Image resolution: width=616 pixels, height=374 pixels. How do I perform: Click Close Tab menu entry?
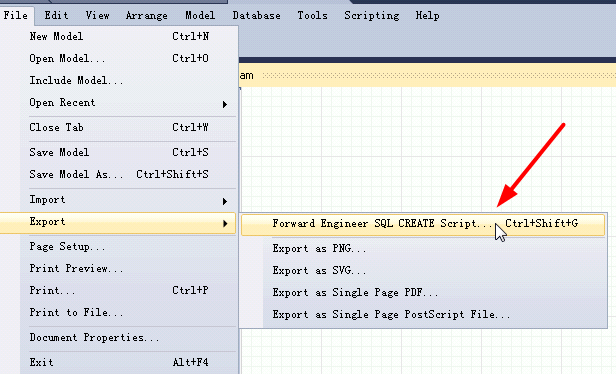point(119,128)
